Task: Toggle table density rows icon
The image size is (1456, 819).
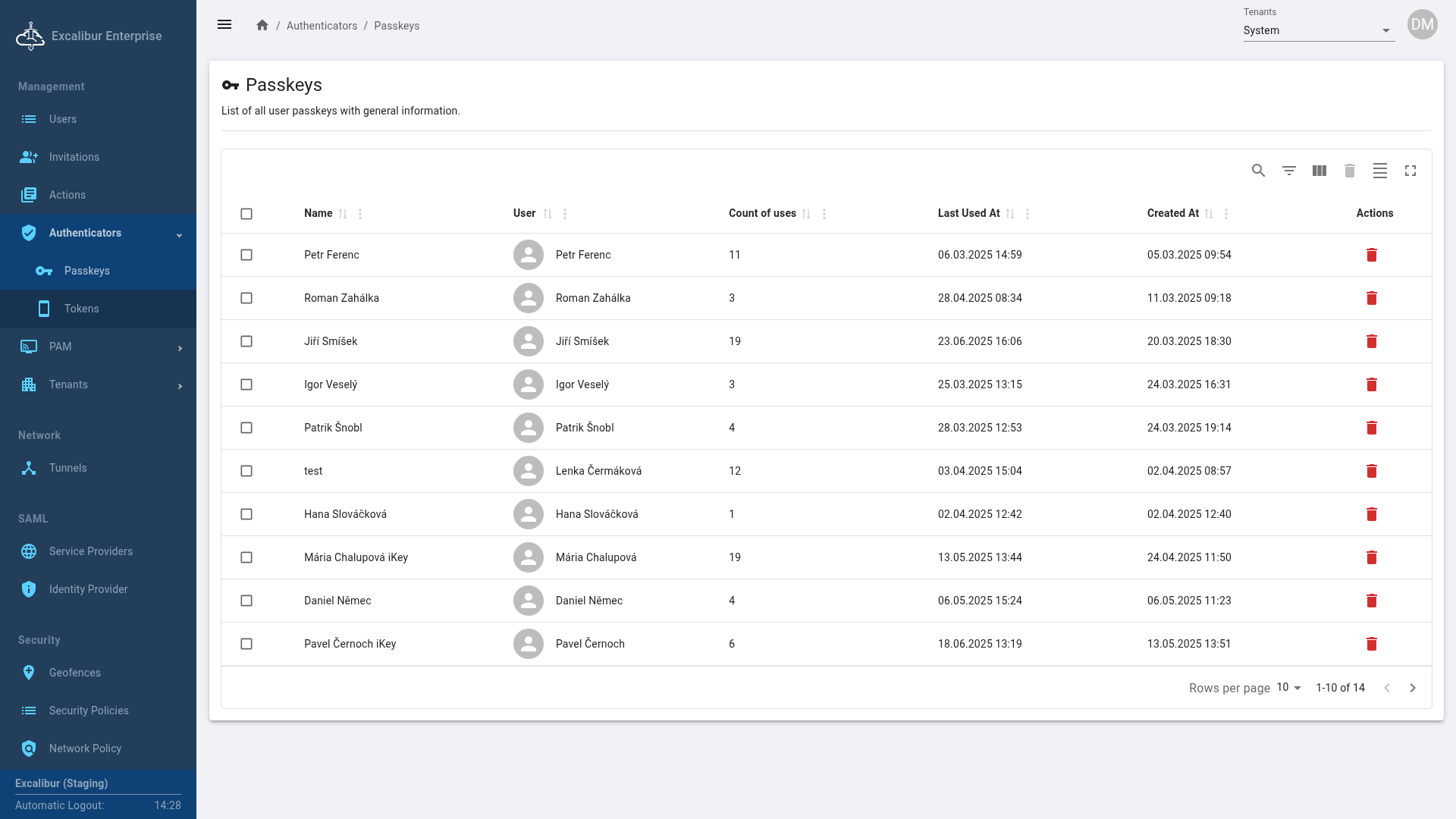Action: 1379,171
